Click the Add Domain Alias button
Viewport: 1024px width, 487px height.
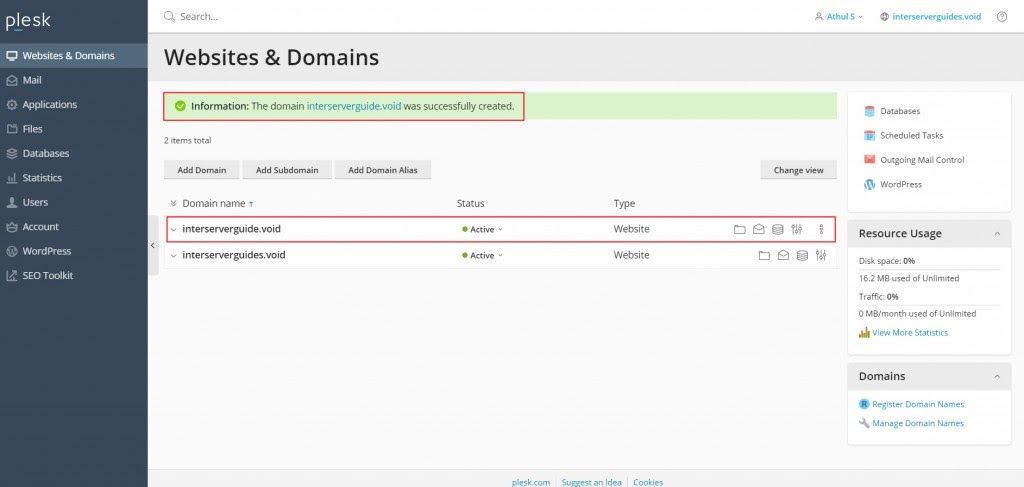(383, 170)
